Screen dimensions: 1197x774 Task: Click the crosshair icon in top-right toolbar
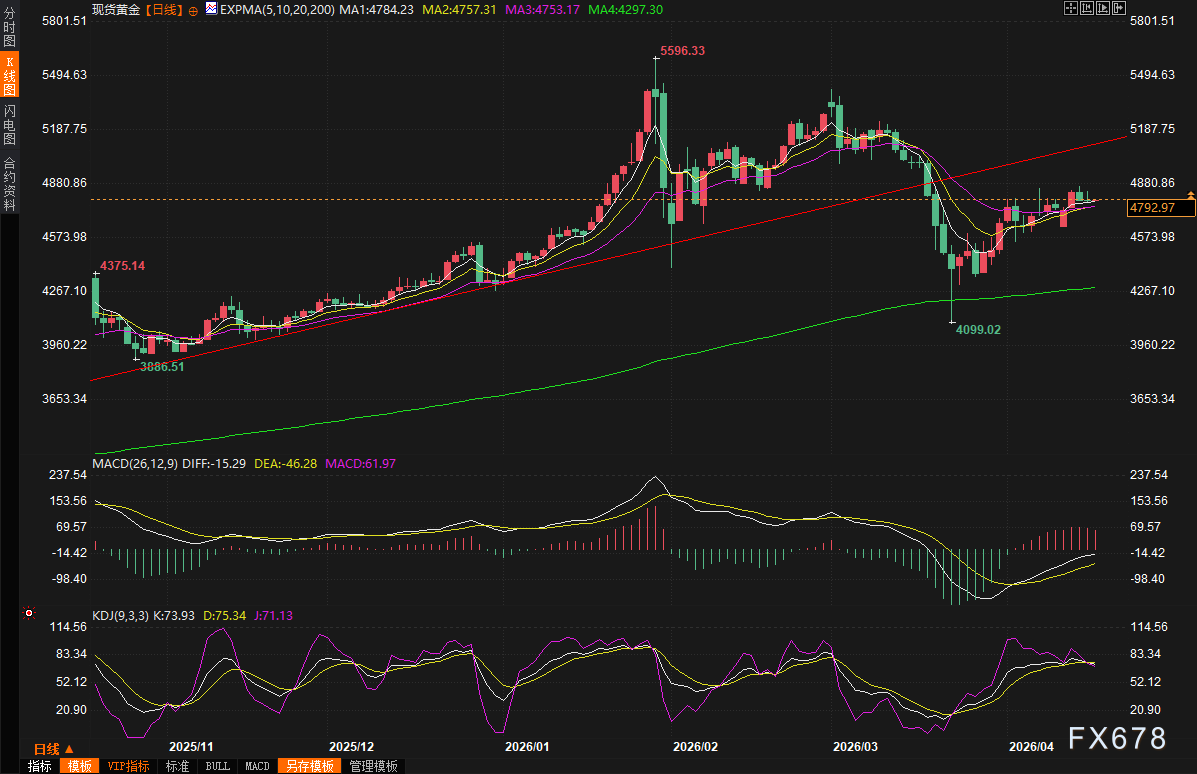pyautogui.click(x=1070, y=8)
